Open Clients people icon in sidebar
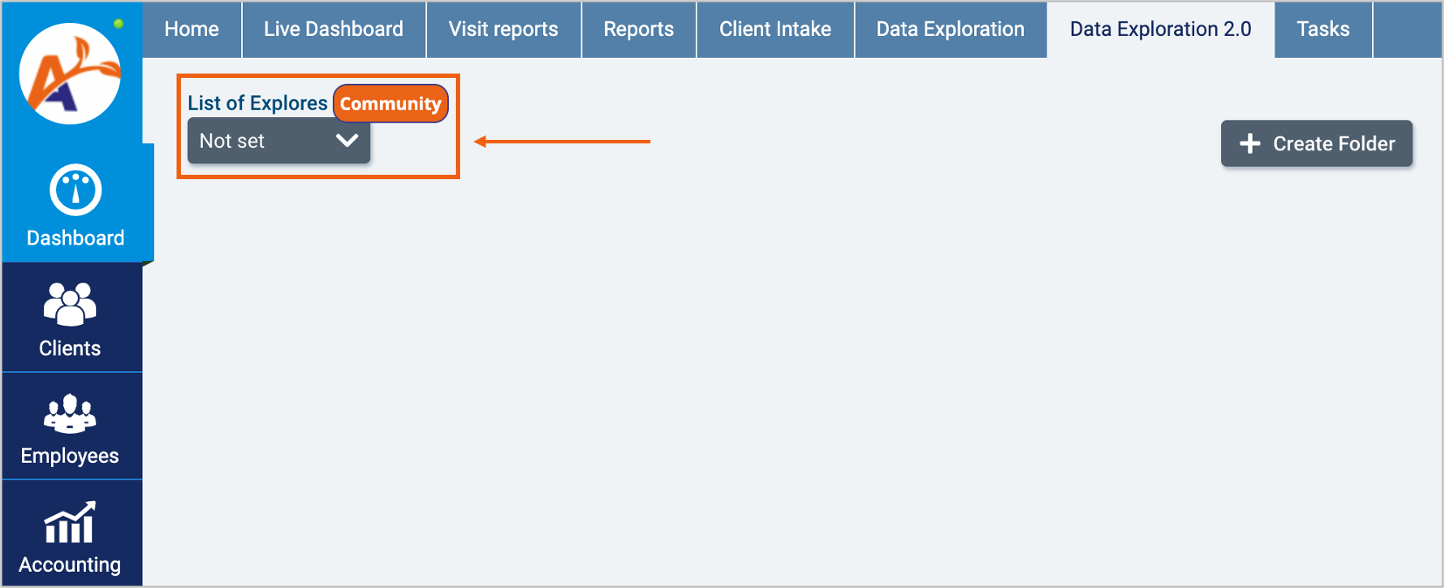1444x588 pixels. click(70, 303)
